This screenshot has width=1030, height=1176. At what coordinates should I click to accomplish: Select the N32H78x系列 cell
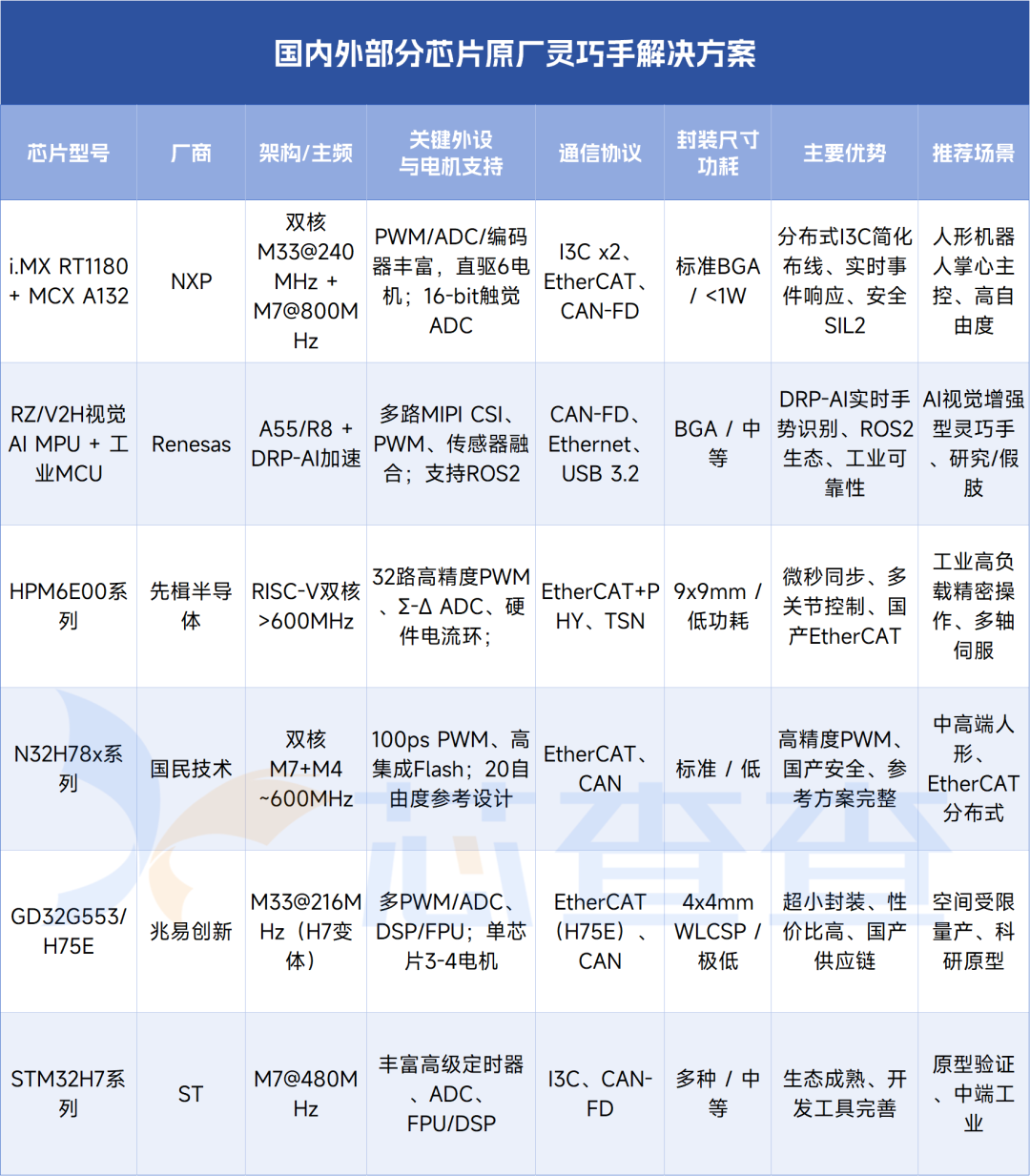click(69, 769)
